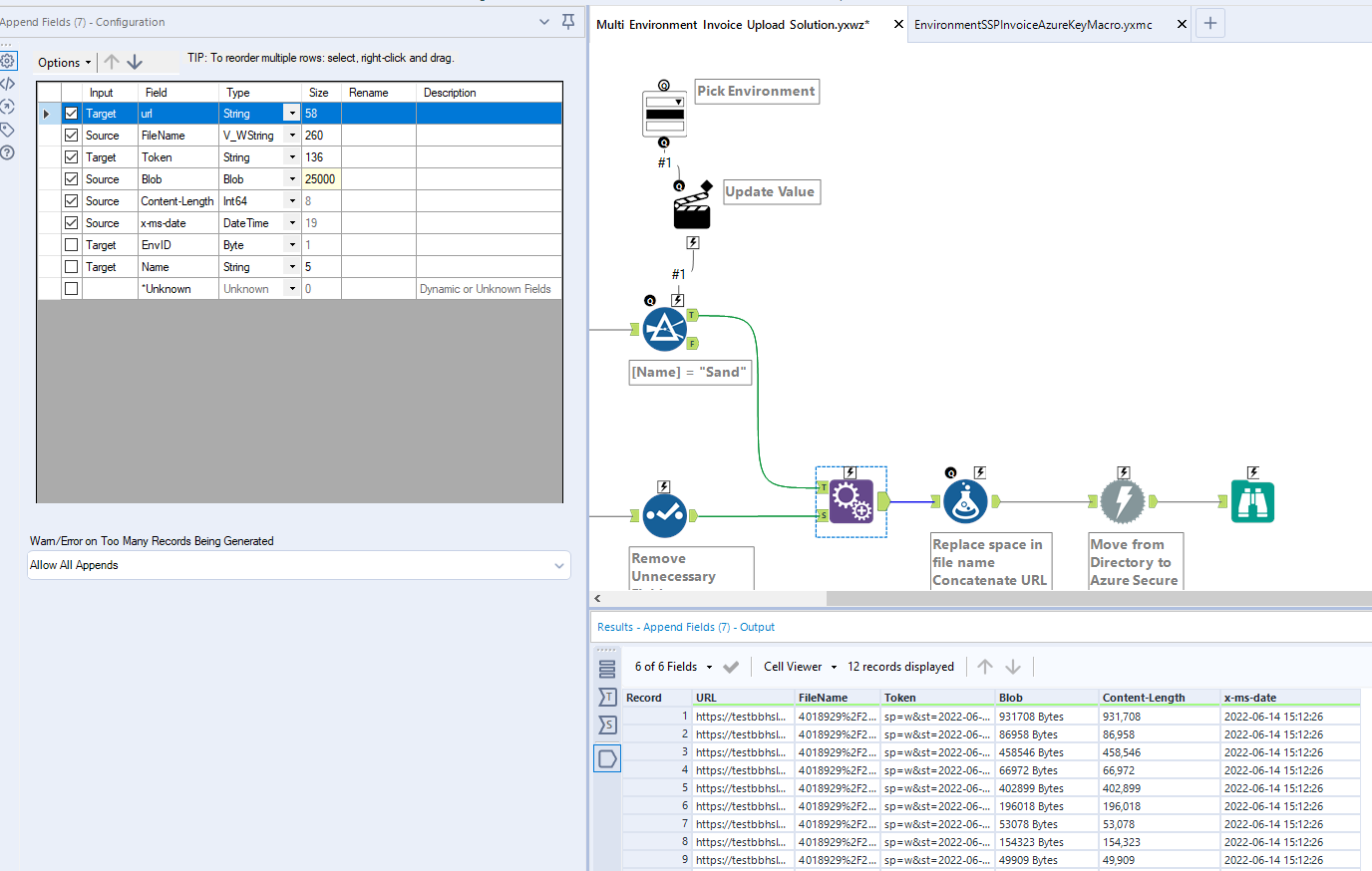Enable the EnvID target field checkbox
The image size is (1372, 871).
pos(71,244)
